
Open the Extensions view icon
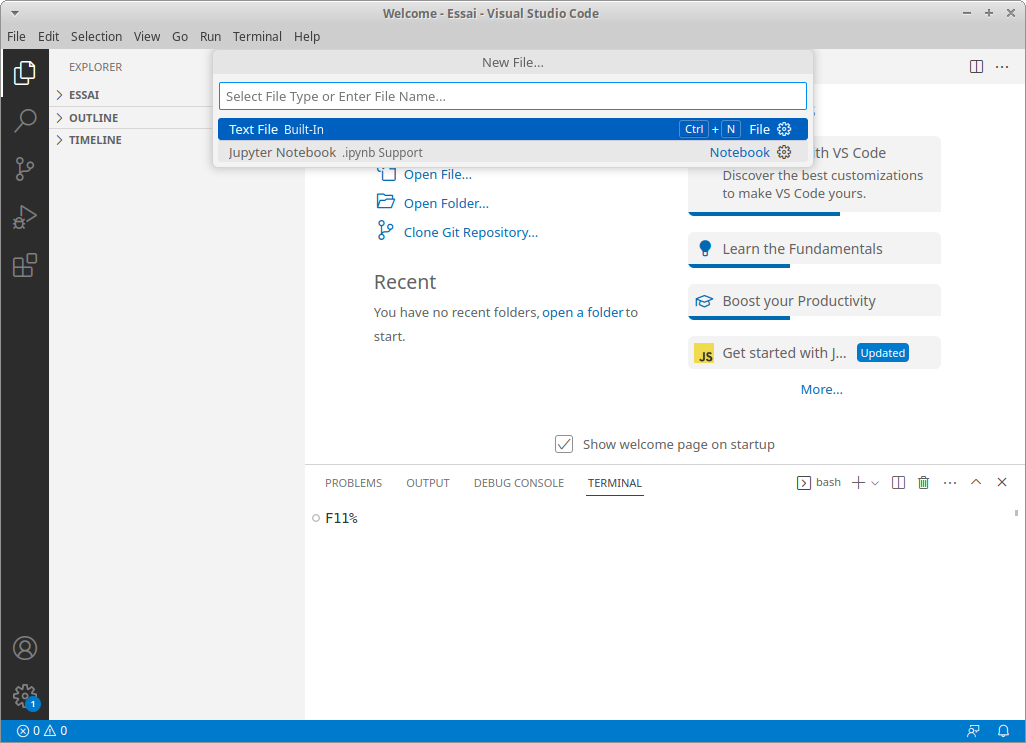pos(24,266)
